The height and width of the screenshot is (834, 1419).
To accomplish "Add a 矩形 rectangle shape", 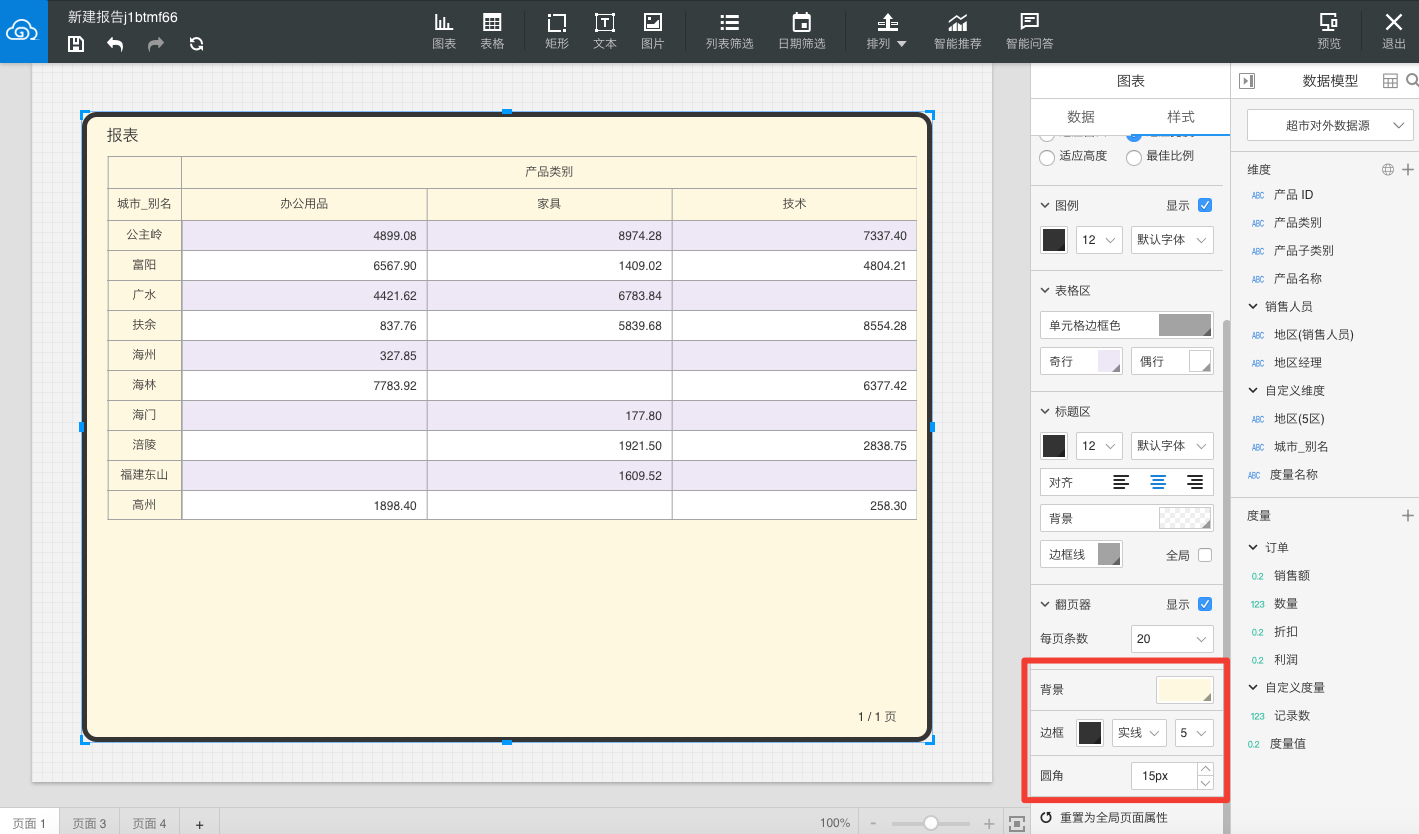I will tap(557, 31).
